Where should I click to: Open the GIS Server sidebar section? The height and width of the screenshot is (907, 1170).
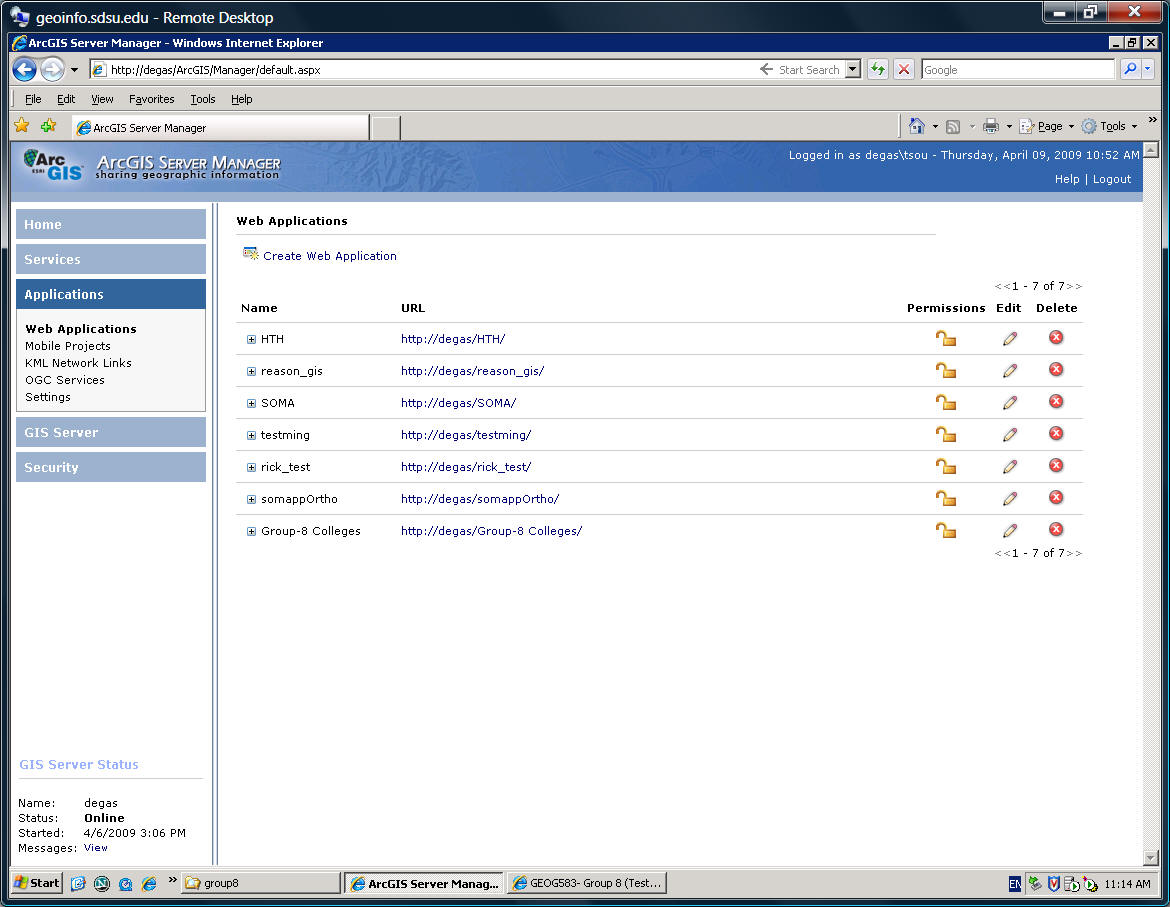pyautogui.click(x=110, y=432)
